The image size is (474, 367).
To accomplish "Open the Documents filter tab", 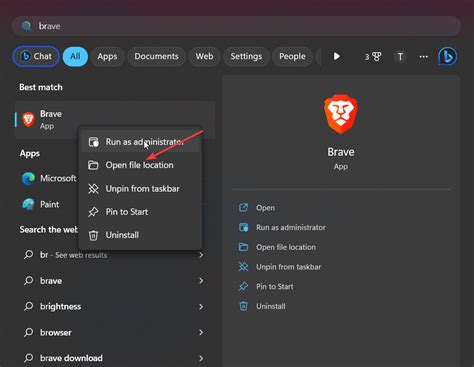I will (x=156, y=56).
